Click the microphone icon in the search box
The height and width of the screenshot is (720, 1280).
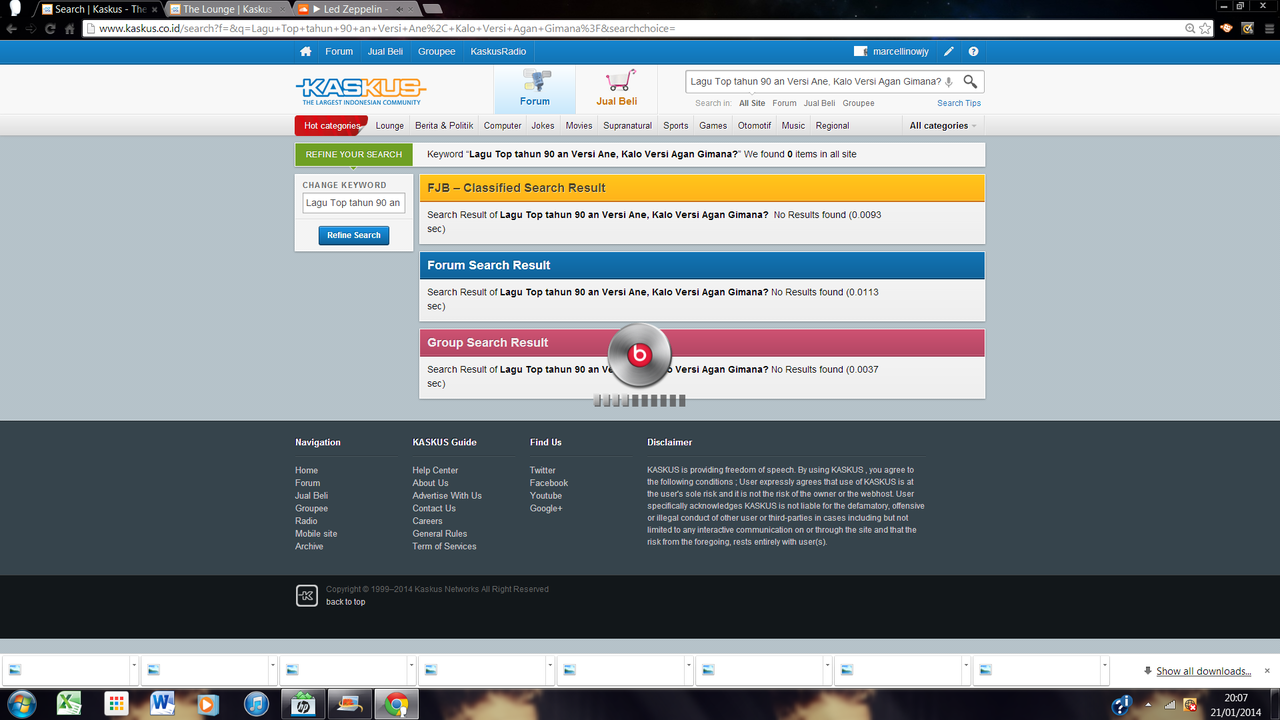(949, 82)
